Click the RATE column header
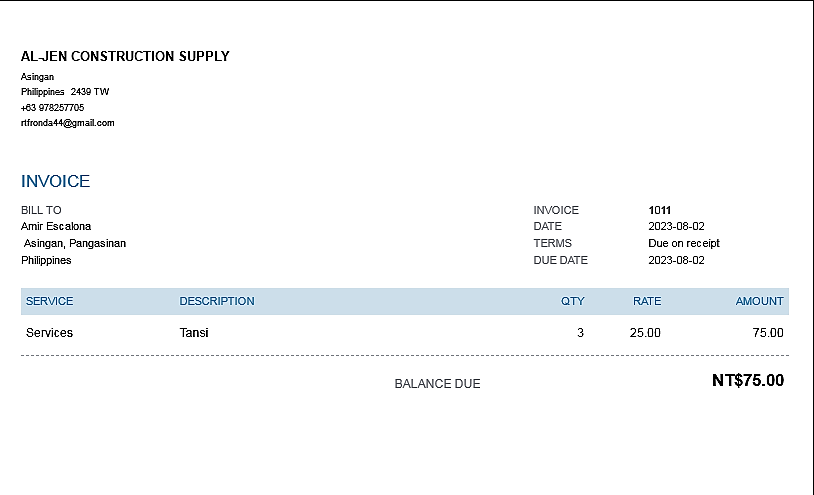814x495 pixels. (x=647, y=301)
